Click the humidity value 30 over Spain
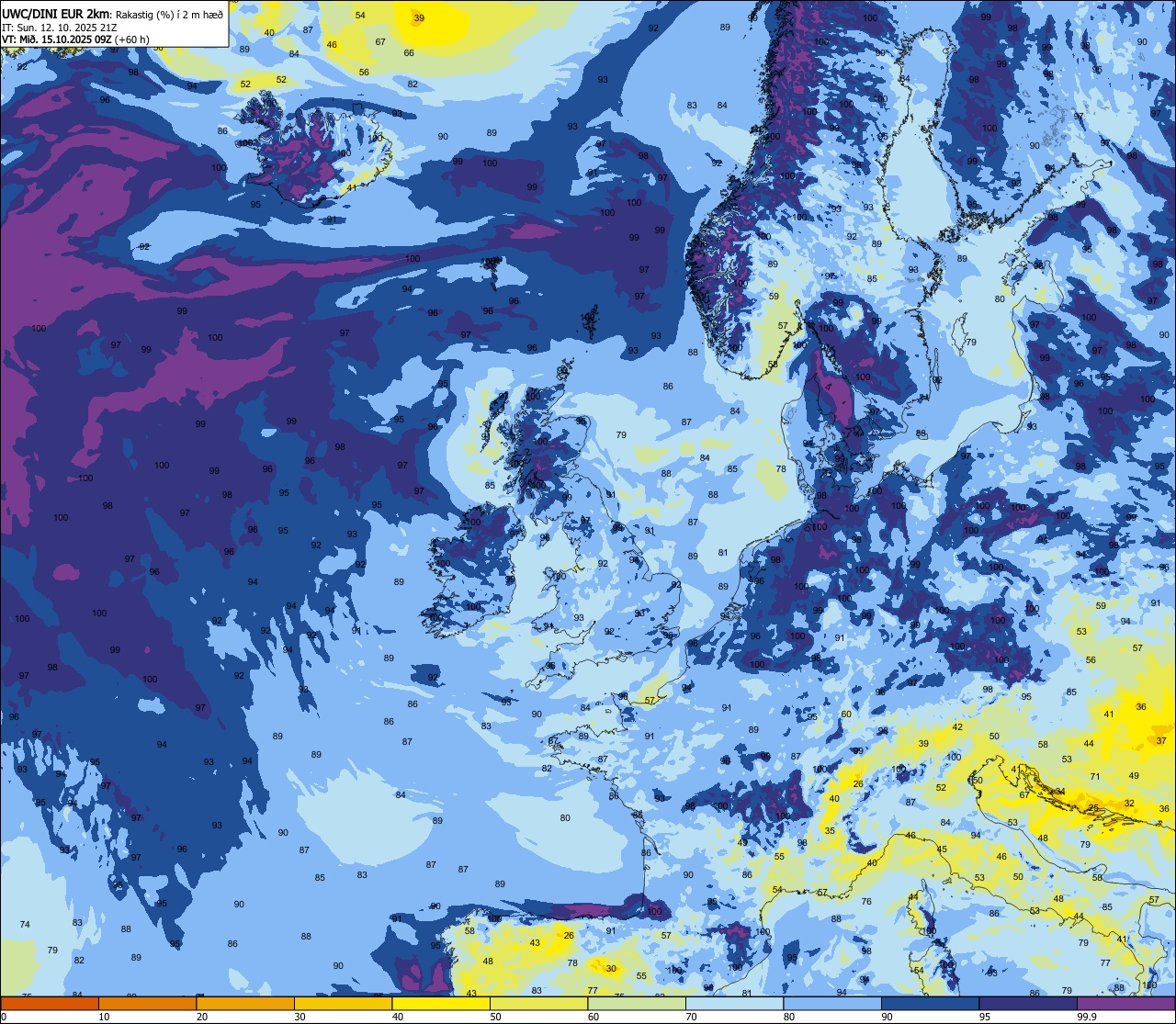 [611, 968]
